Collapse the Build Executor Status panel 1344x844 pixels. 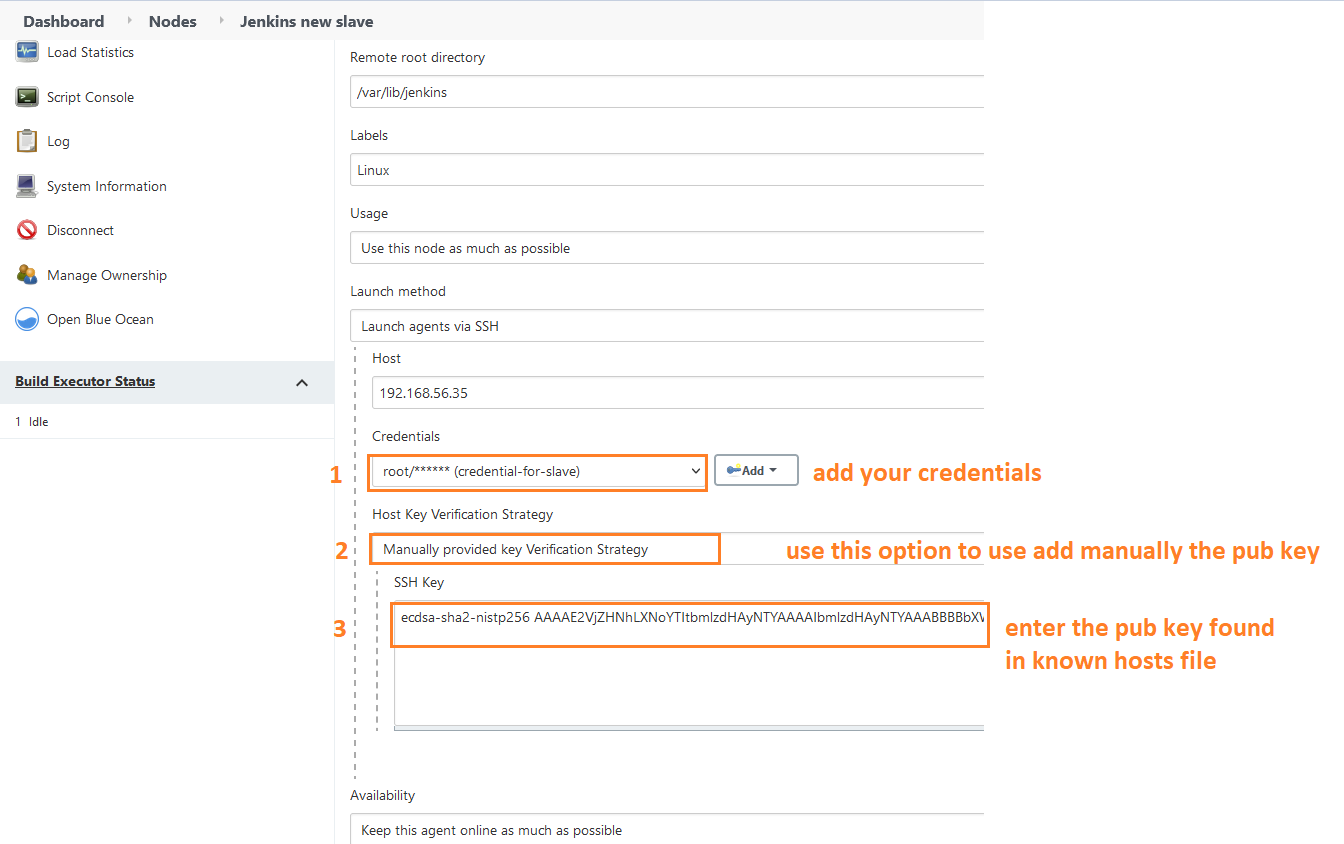click(x=302, y=382)
